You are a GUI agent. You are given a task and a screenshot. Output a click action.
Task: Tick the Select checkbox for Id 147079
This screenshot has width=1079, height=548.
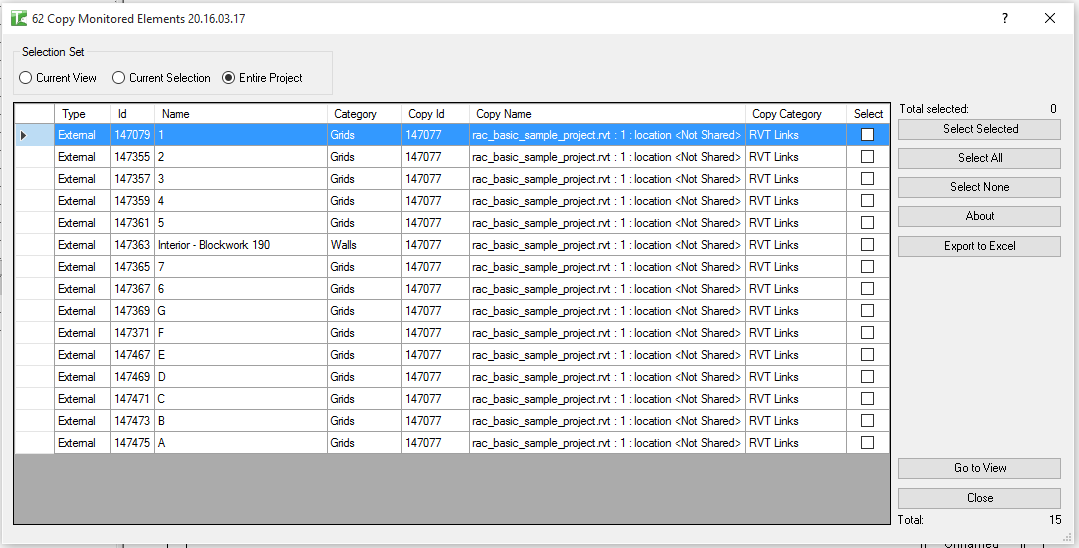click(x=867, y=135)
